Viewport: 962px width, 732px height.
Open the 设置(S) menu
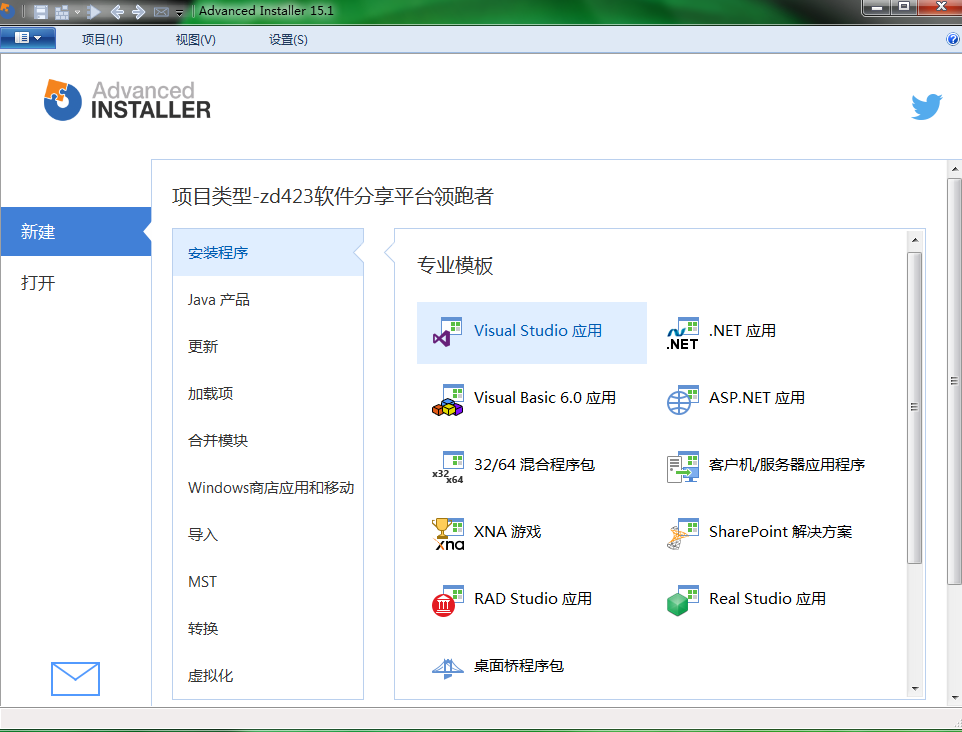288,40
